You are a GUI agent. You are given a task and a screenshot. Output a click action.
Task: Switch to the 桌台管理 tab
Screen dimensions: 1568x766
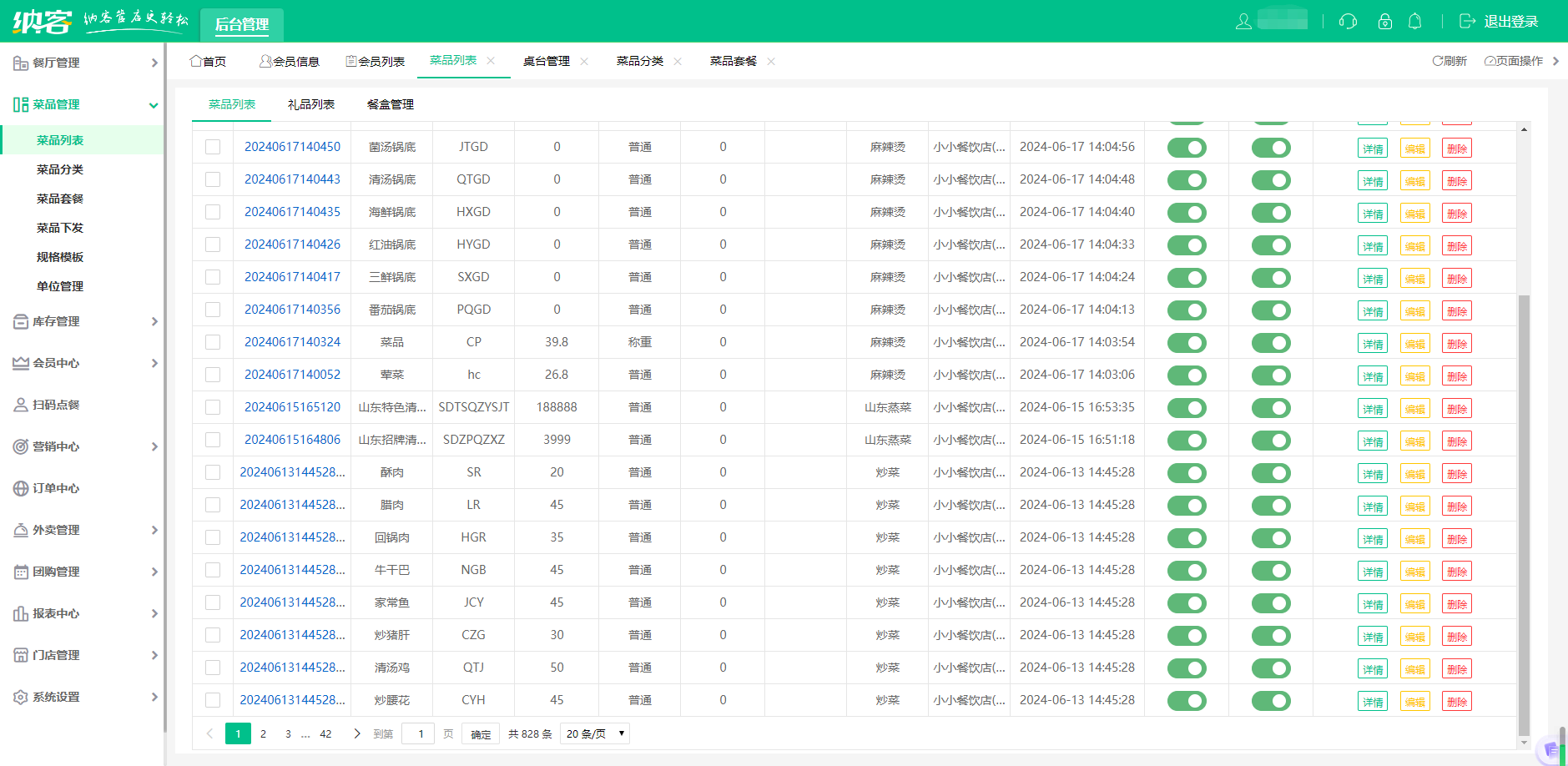(547, 60)
